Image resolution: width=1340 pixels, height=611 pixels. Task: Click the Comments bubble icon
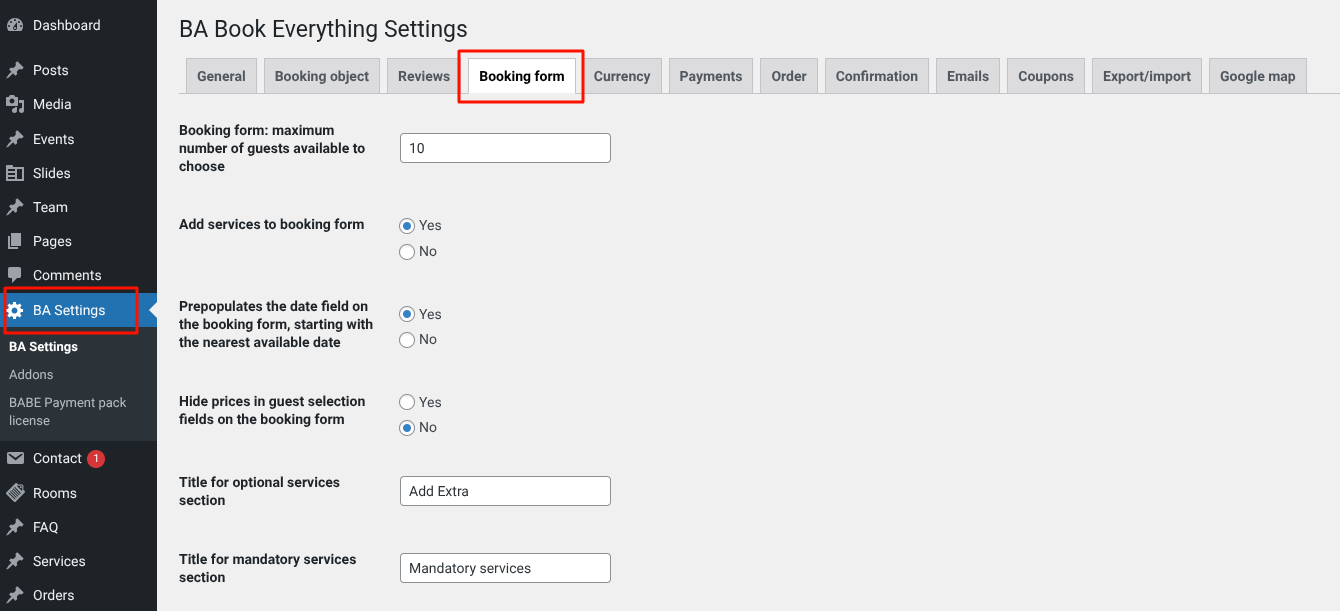click(x=15, y=275)
